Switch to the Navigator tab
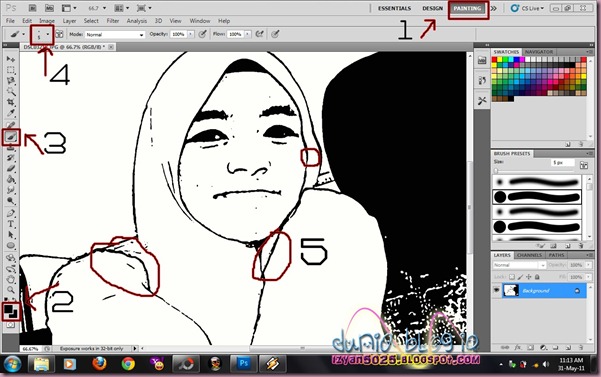This screenshot has height=377, width=601. (x=539, y=52)
